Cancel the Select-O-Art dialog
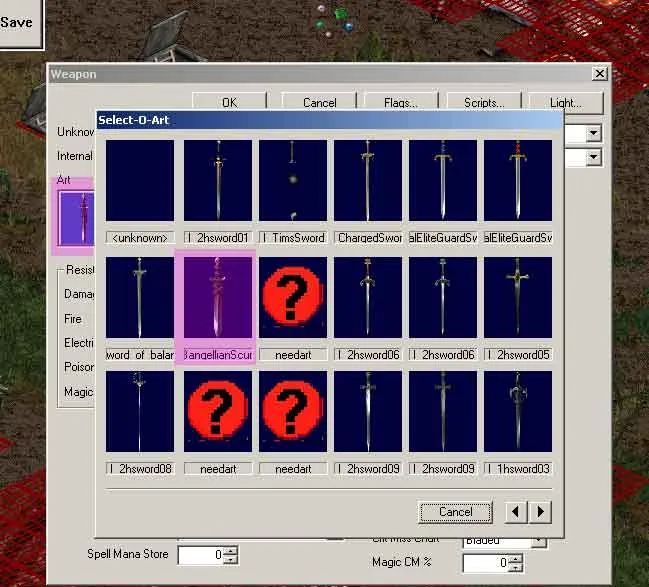This screenshot has height=587, width=649. [x=455, y=512]
